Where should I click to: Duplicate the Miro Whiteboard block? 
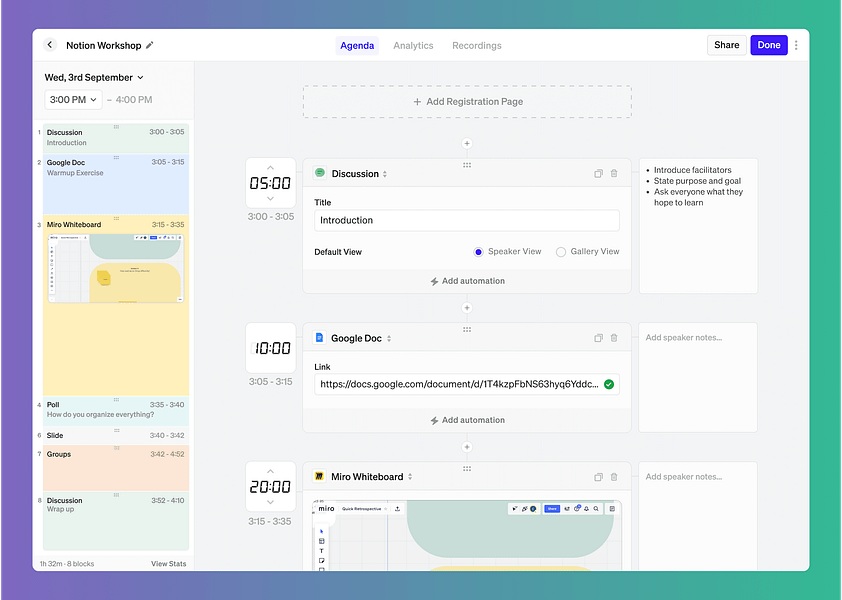click(598, 477)
